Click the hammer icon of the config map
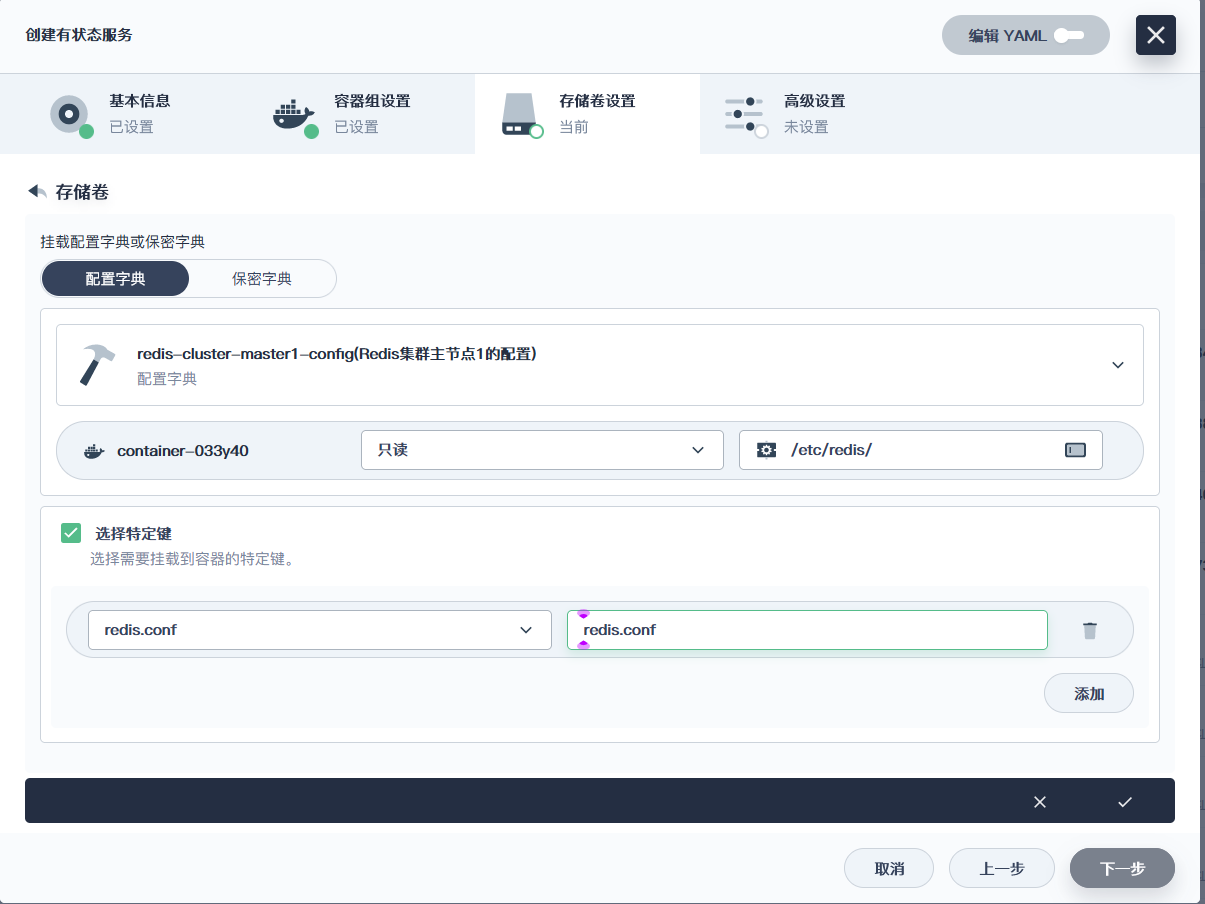 click(x=97, y=365)
